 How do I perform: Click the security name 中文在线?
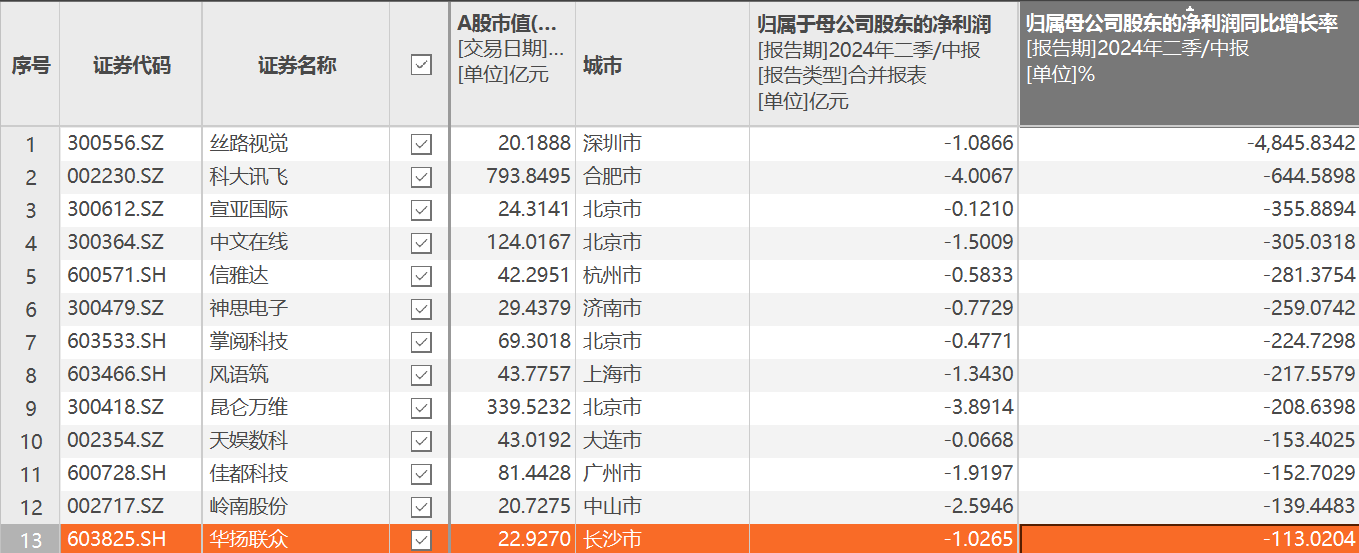249,243
